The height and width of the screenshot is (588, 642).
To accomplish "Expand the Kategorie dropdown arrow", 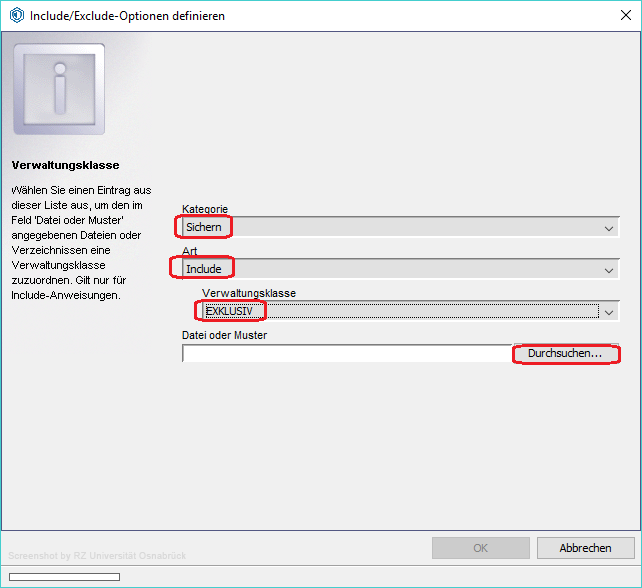I will tap(609, 228).
